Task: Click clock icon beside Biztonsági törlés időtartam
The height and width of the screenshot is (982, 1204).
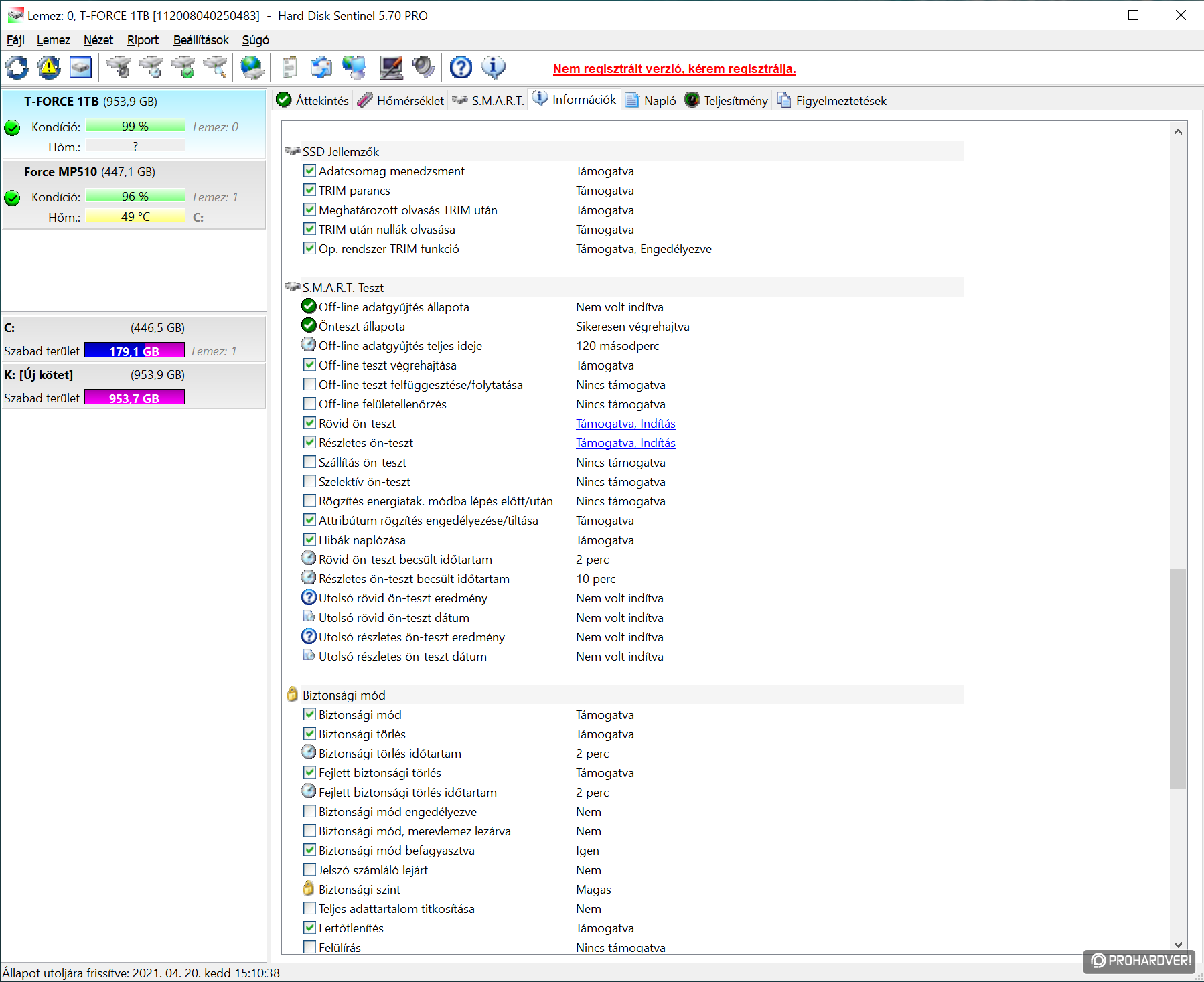Action: [x=309, y=752]
